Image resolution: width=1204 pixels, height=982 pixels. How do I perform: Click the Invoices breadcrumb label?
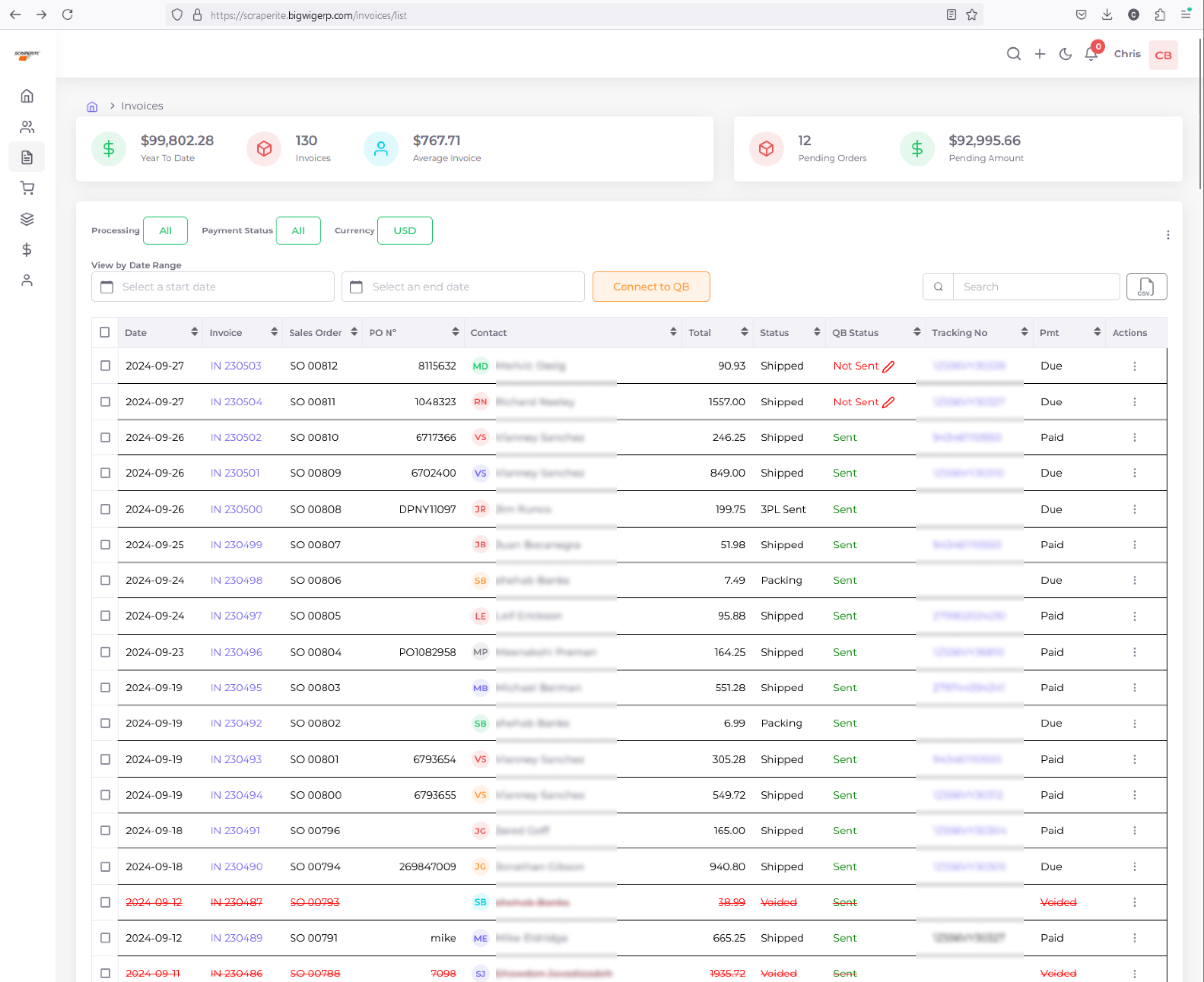pos(142,106)
